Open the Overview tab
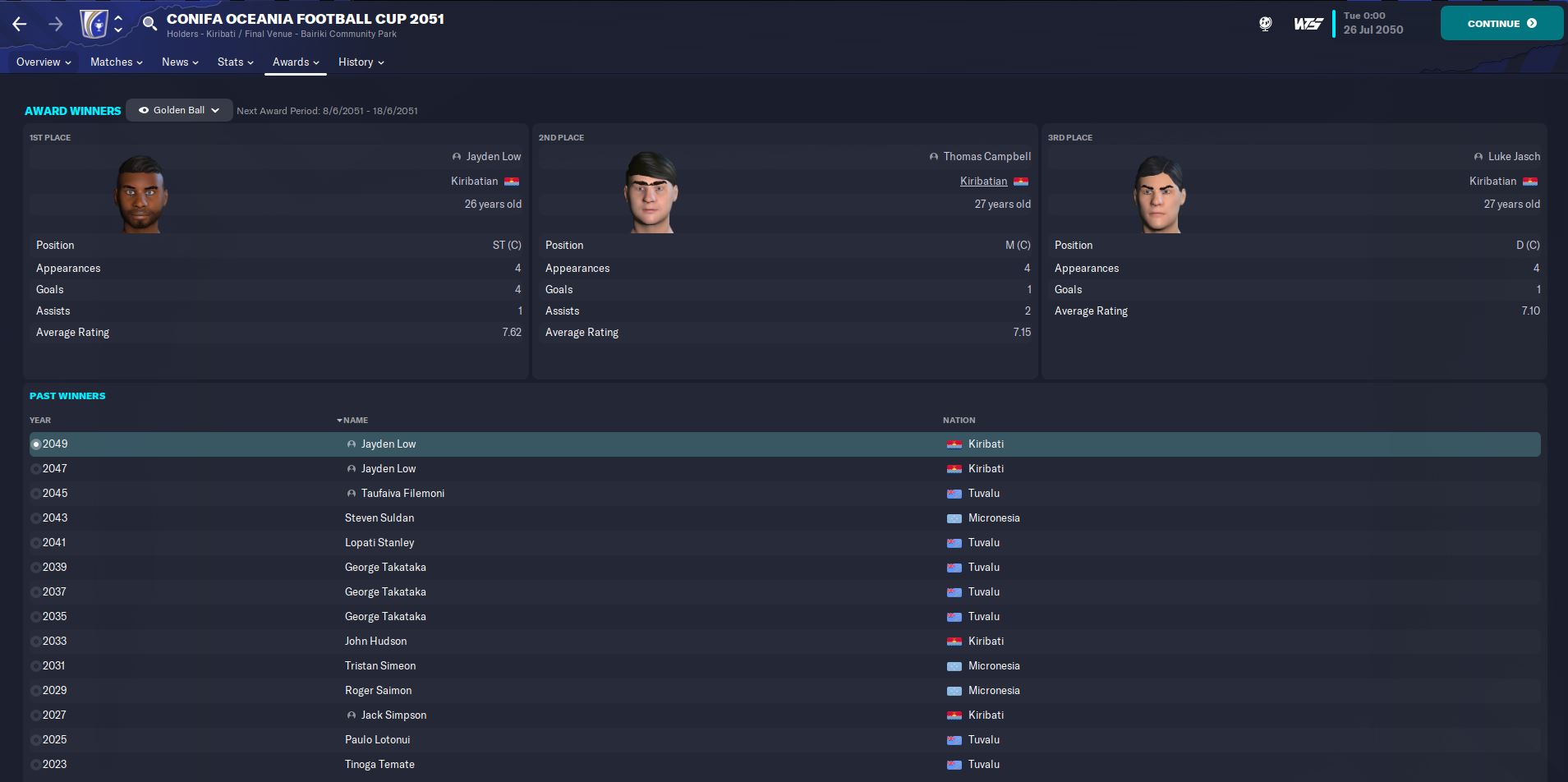 point(44,62)
